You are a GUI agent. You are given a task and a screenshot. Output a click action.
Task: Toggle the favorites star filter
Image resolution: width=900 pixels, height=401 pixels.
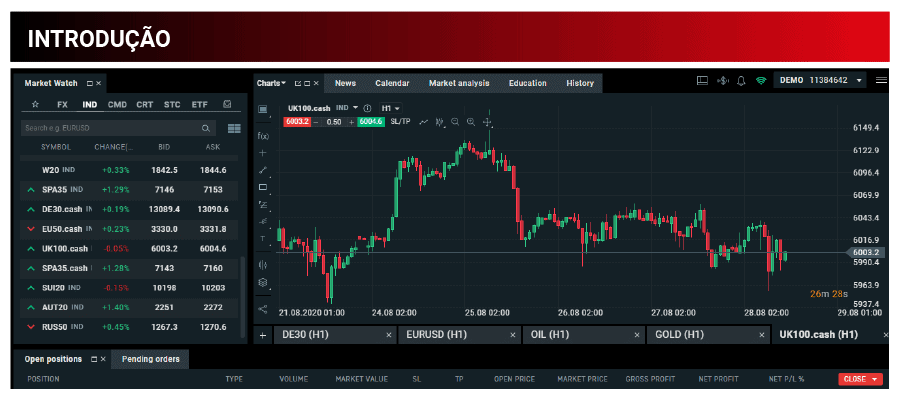coord(35,104)
